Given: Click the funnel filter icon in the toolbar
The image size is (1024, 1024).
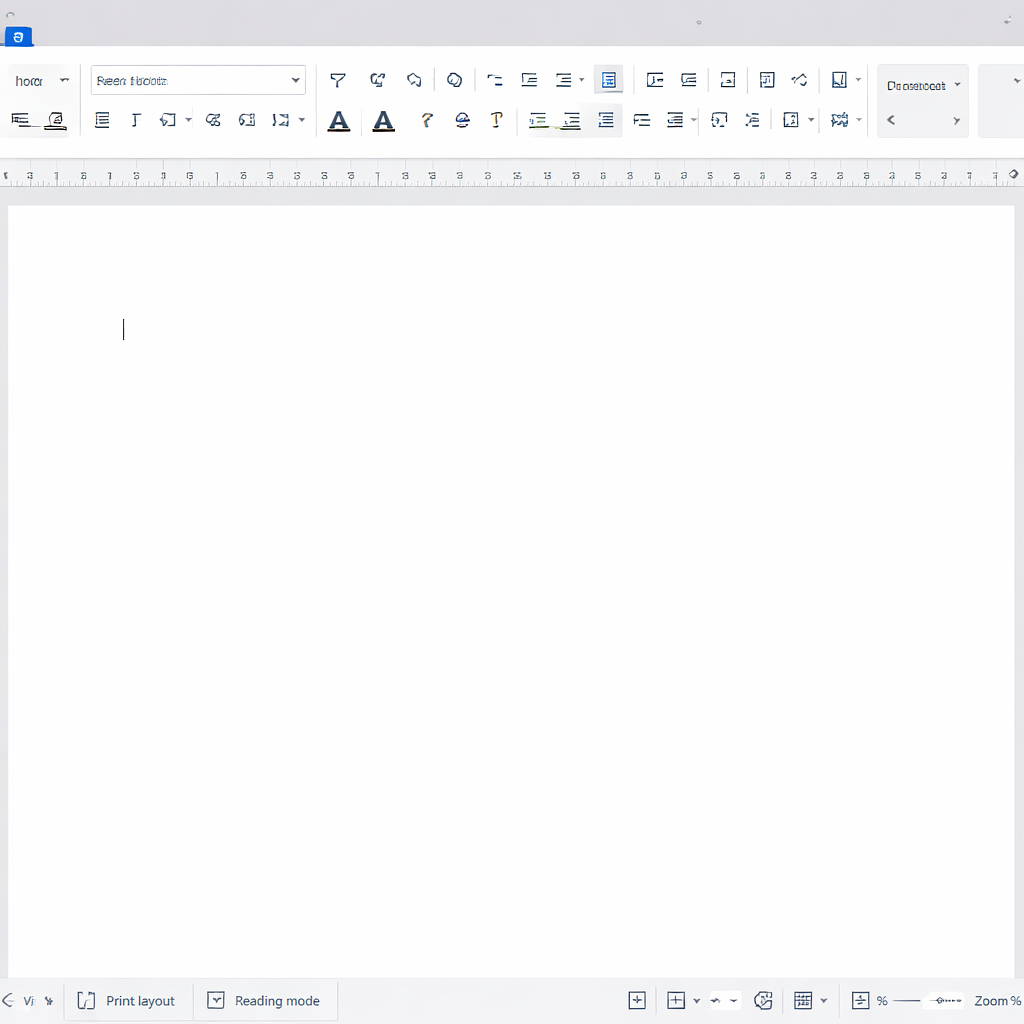Looking at the screenshot, I should coord(338,80).
